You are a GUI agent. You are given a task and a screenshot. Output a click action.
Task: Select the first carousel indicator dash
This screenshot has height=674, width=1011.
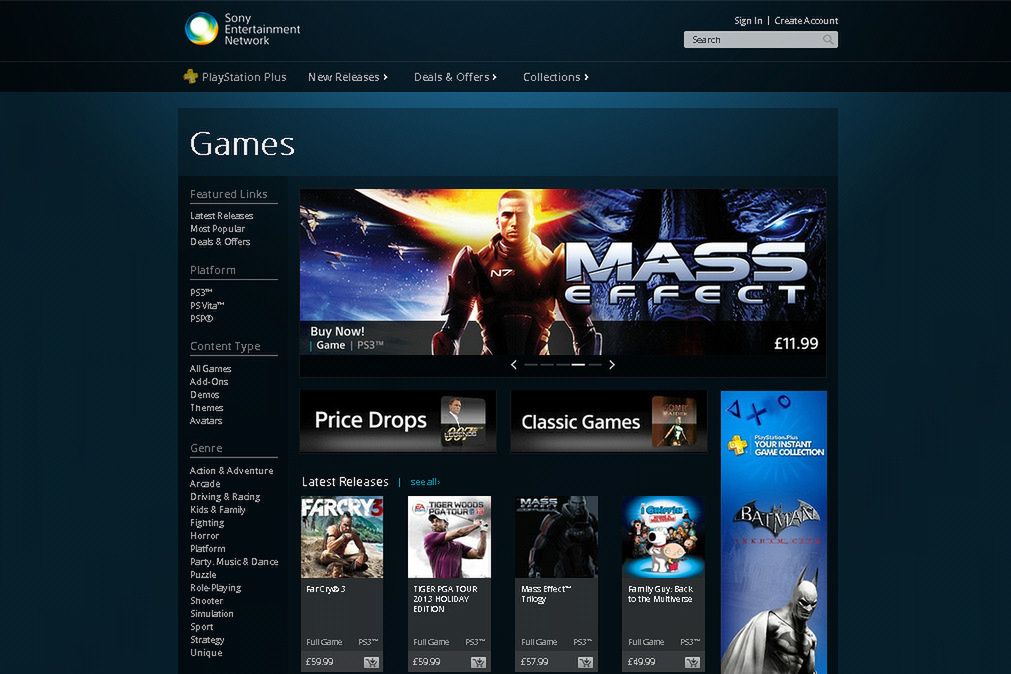531,364
